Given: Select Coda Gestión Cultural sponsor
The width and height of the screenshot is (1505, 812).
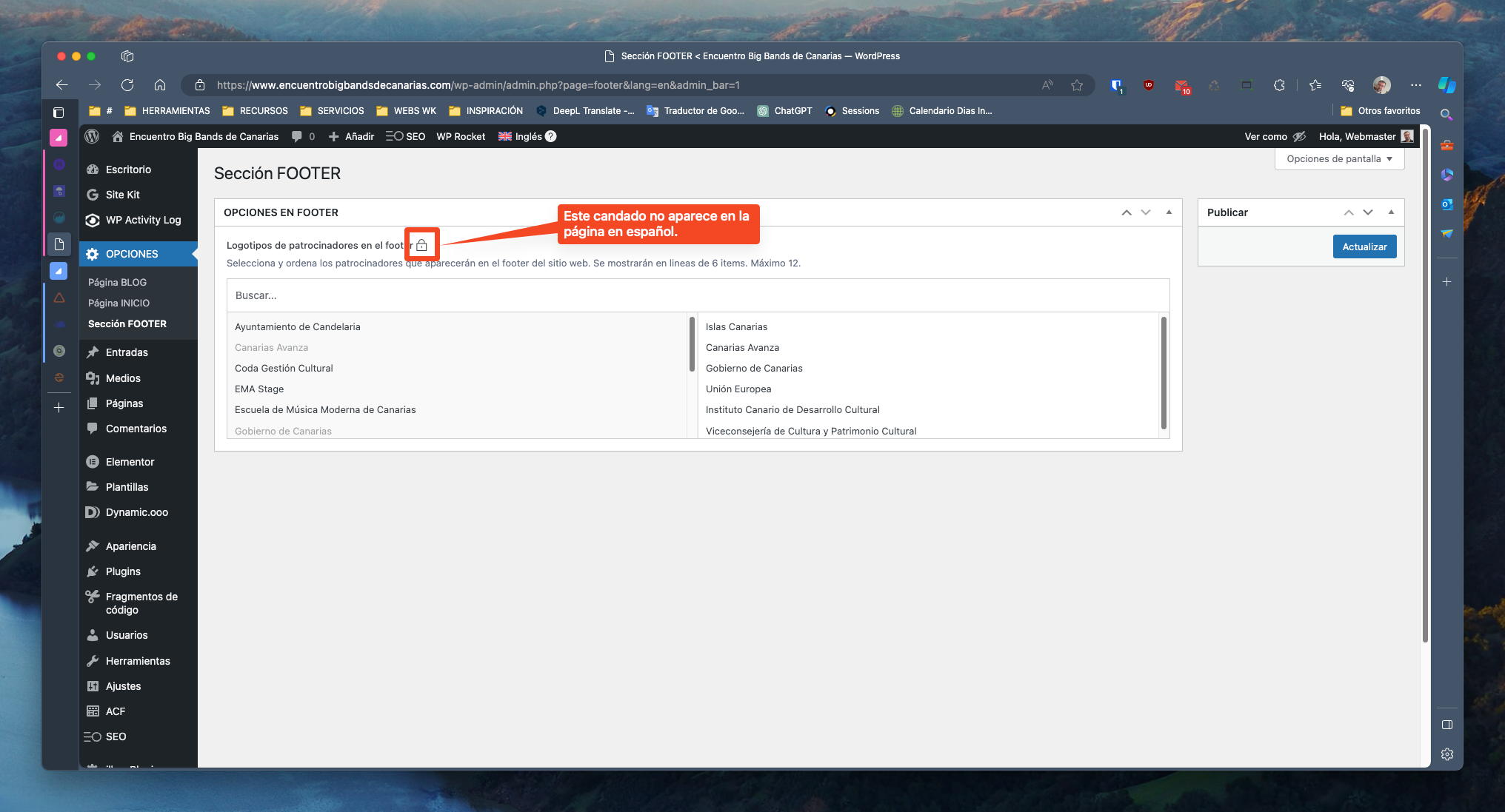Looking at the screenshot, I should pyautogui.click(x=284, y=368).
